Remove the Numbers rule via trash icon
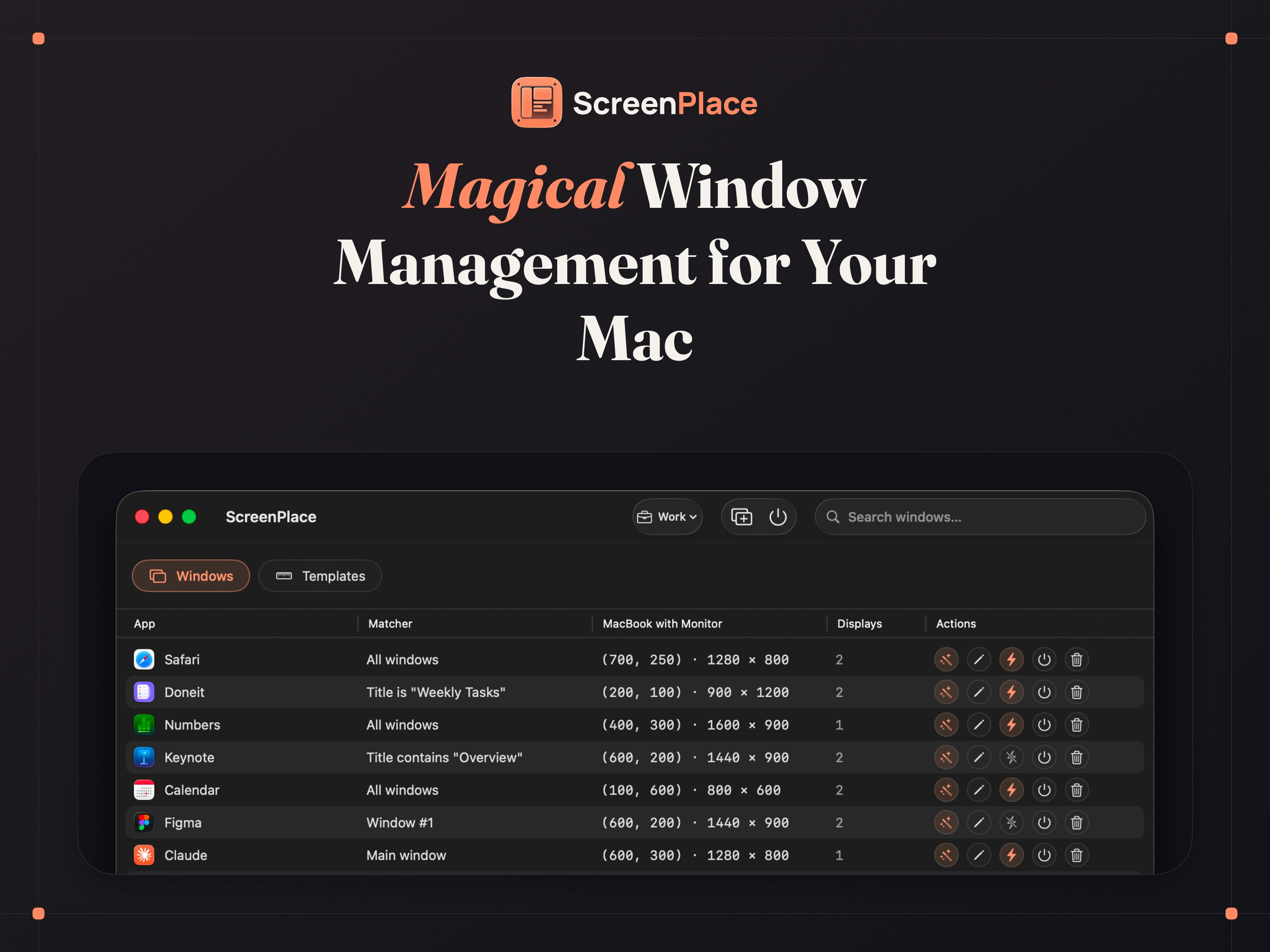1270x952 pixels. (1077, 725)
